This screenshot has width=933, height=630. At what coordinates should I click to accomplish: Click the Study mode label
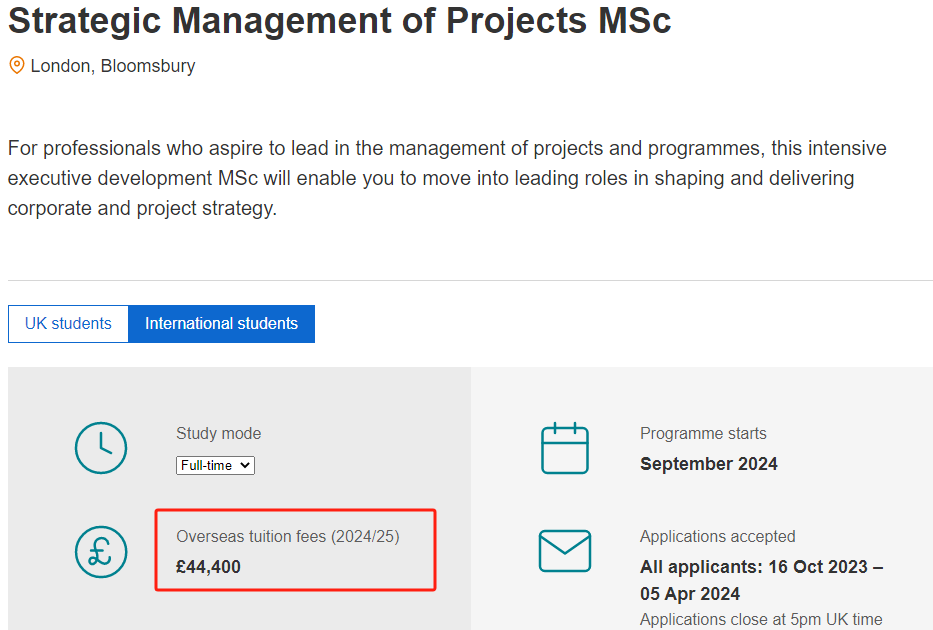pos(218,433)
